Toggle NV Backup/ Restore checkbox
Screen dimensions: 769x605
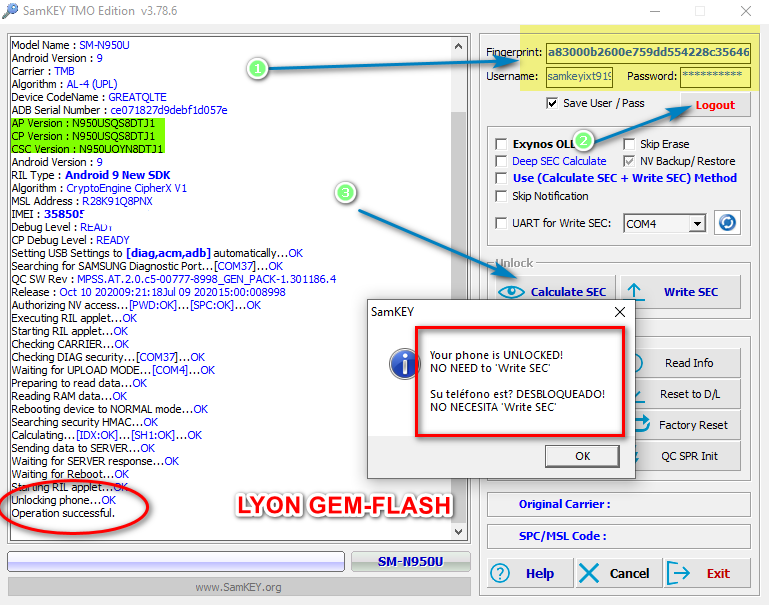pos(629,161)
